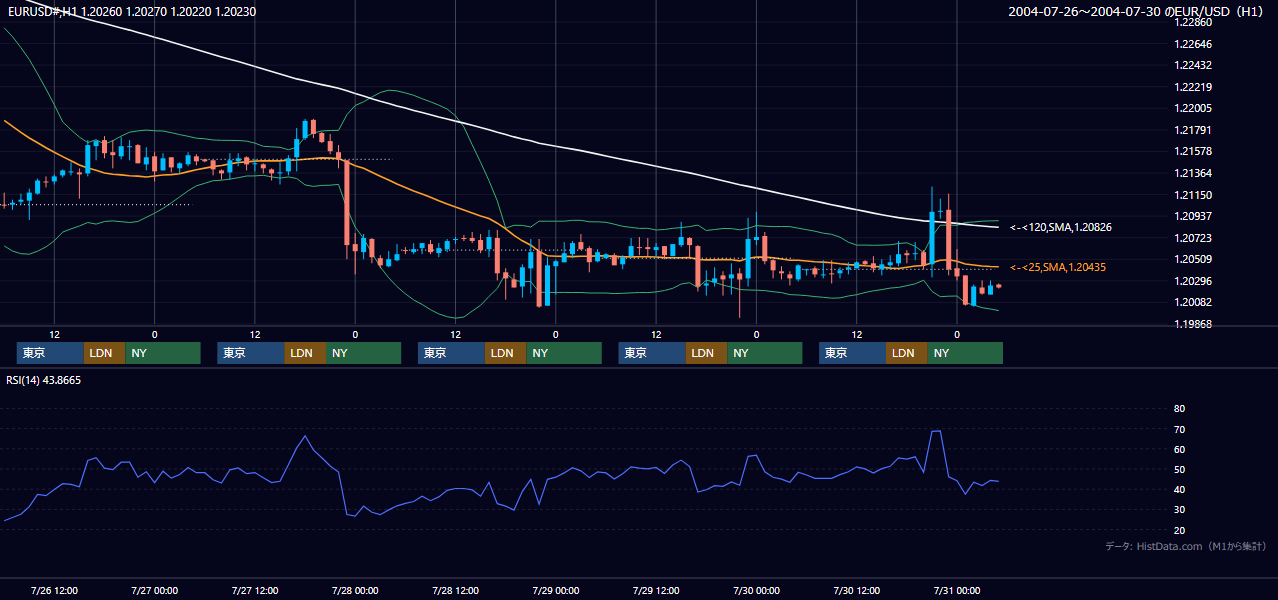Select the 7/27 00:00 time label
Viewport: 1278px width, 600px height.
pos(154,591)
